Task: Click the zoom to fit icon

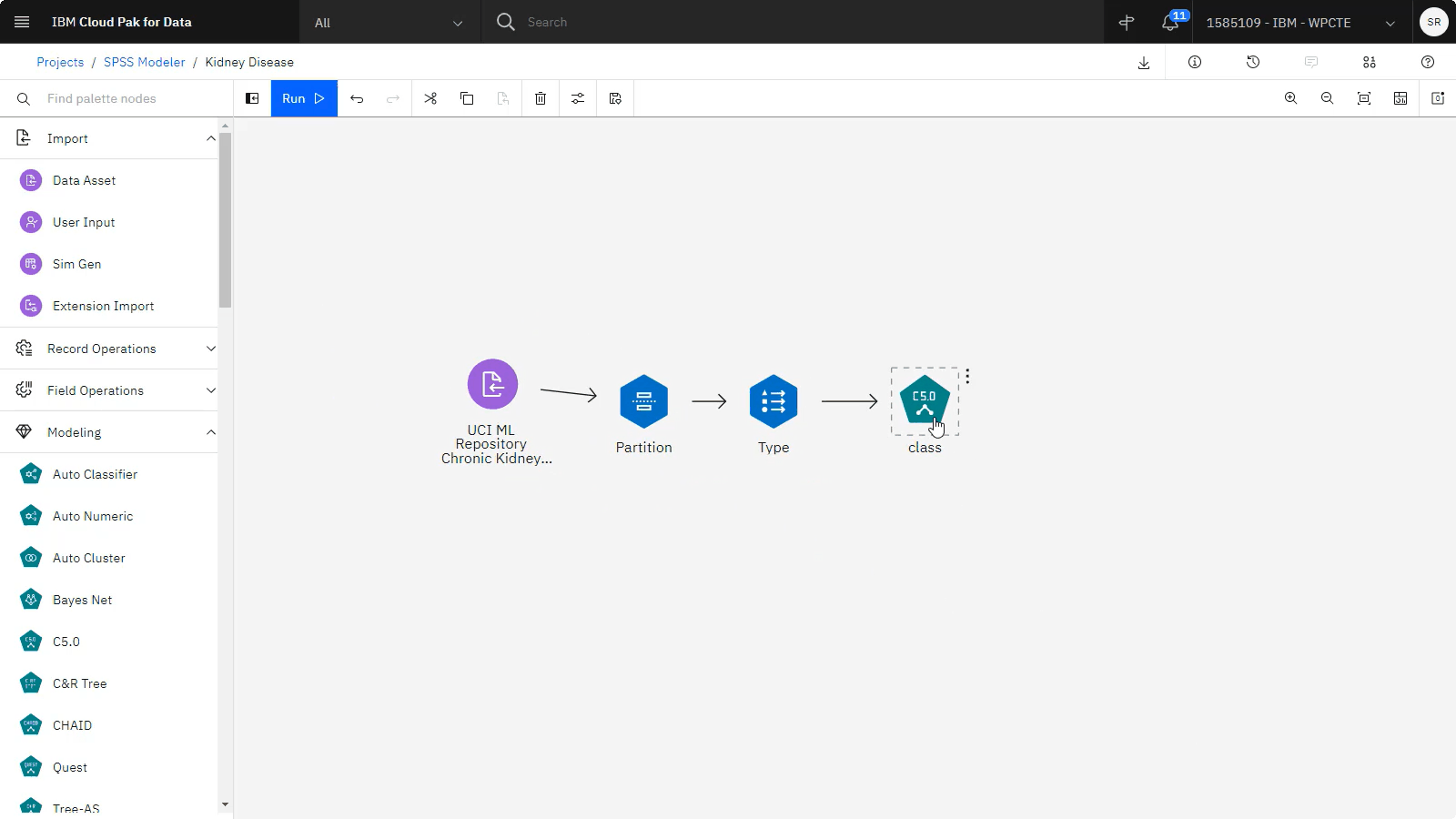Action: (1363, 98)
